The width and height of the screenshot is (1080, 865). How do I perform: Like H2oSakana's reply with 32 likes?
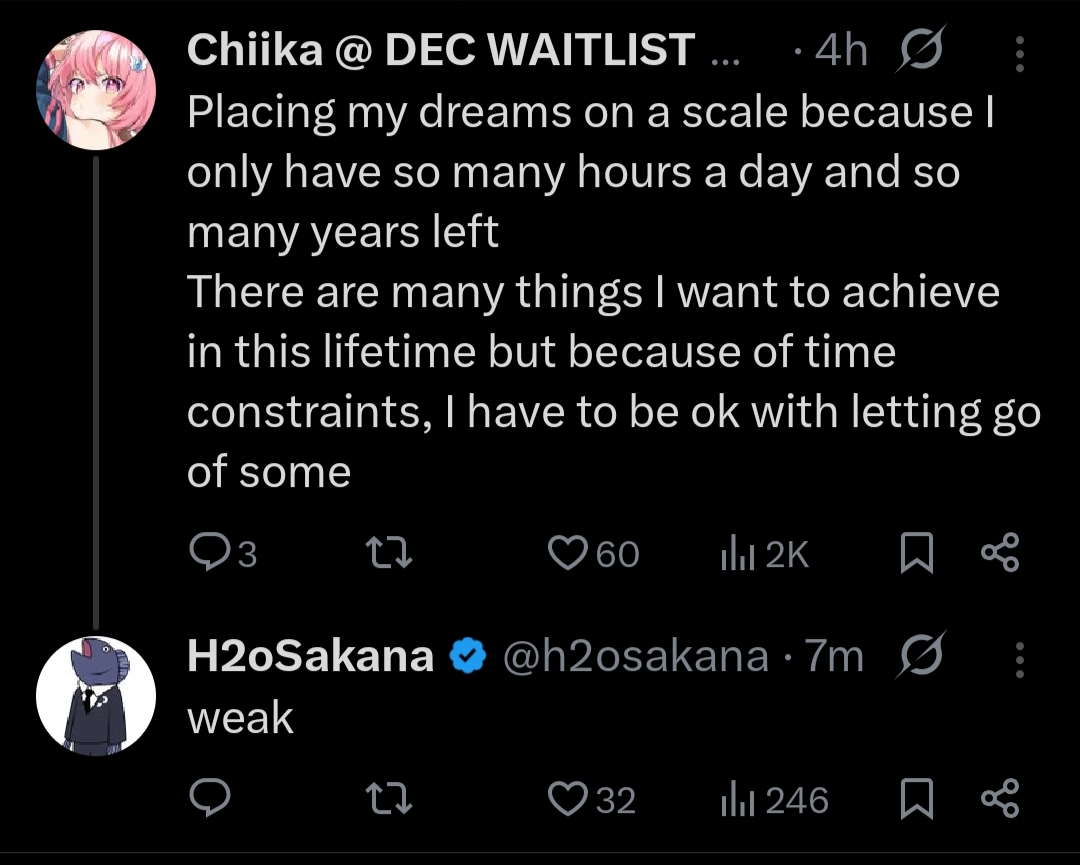coord(571,799)
